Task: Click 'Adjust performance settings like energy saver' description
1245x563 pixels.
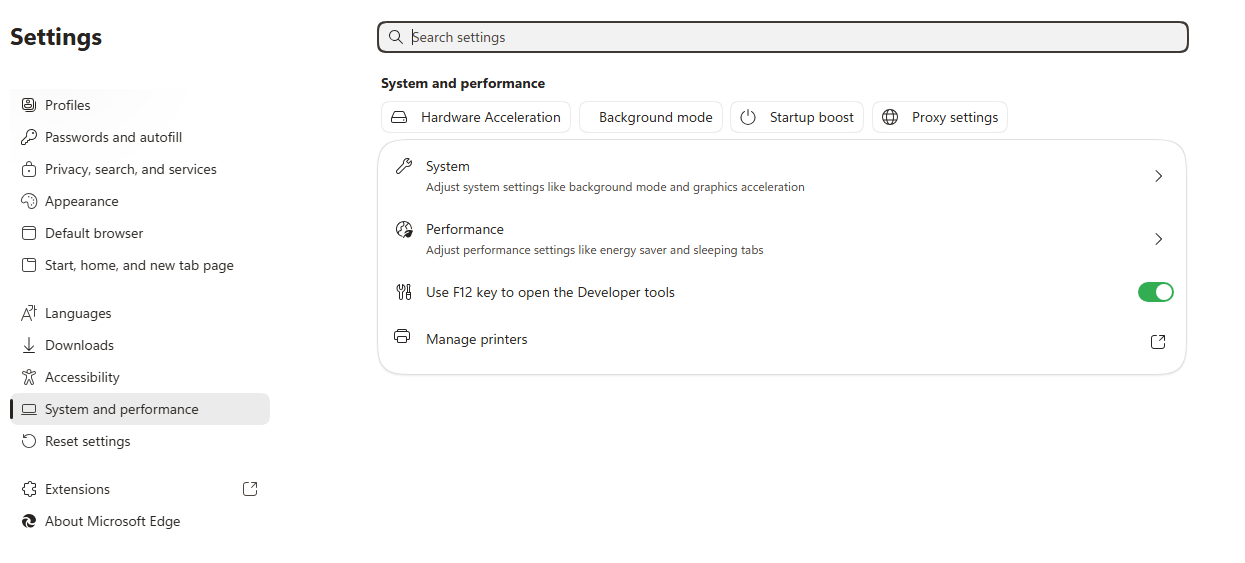Action: pos(594,250)
